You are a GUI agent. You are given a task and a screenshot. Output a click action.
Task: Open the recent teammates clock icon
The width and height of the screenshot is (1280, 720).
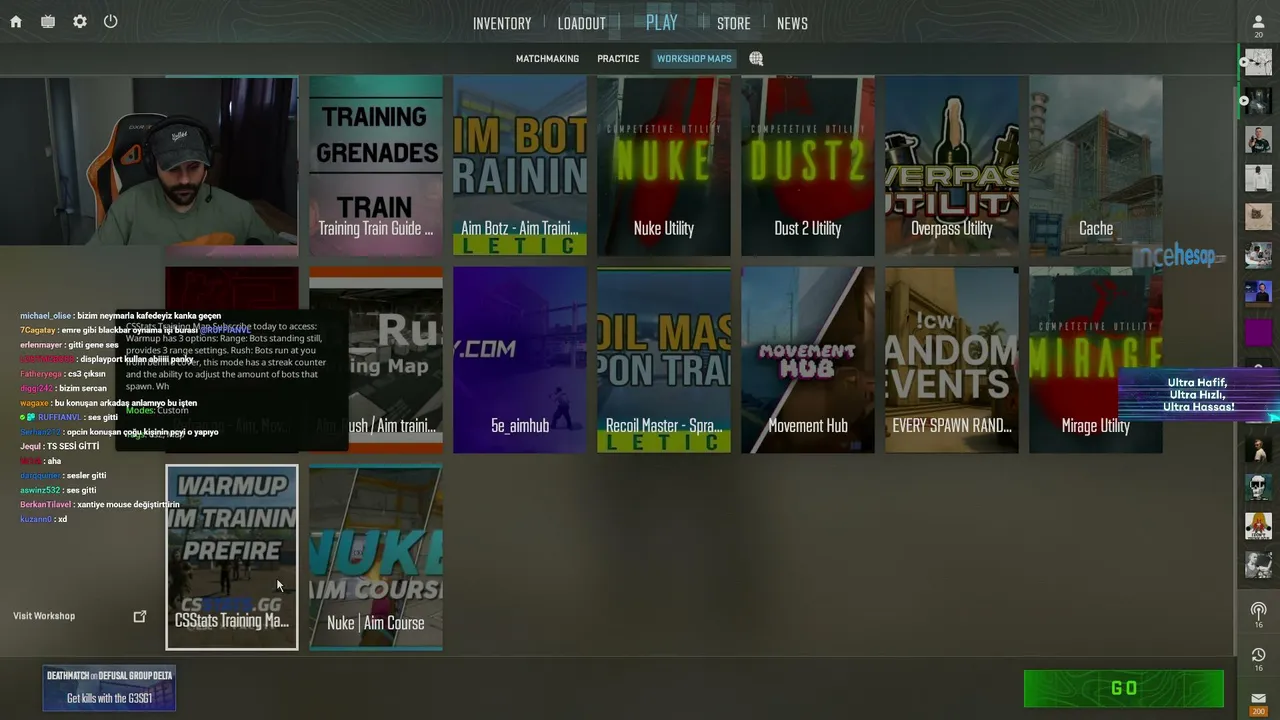1258,655
